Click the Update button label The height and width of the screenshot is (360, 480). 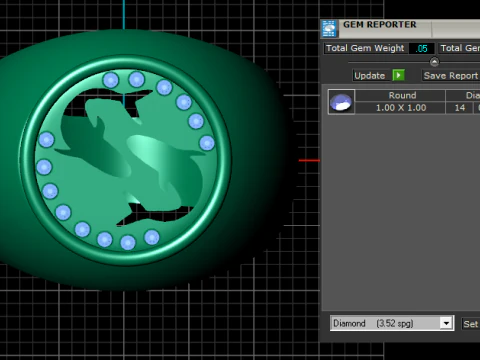tap(369, 76)
